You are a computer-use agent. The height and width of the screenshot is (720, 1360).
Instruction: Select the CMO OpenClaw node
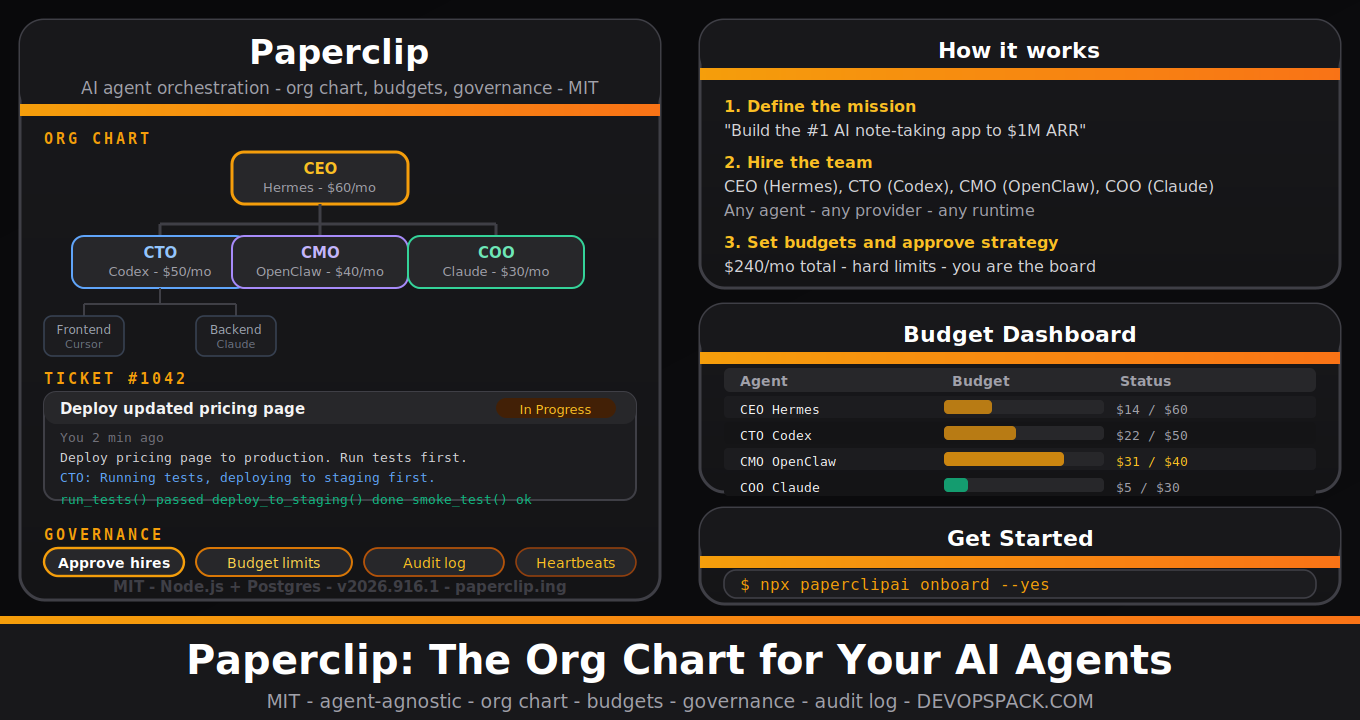tap(320, 262)
